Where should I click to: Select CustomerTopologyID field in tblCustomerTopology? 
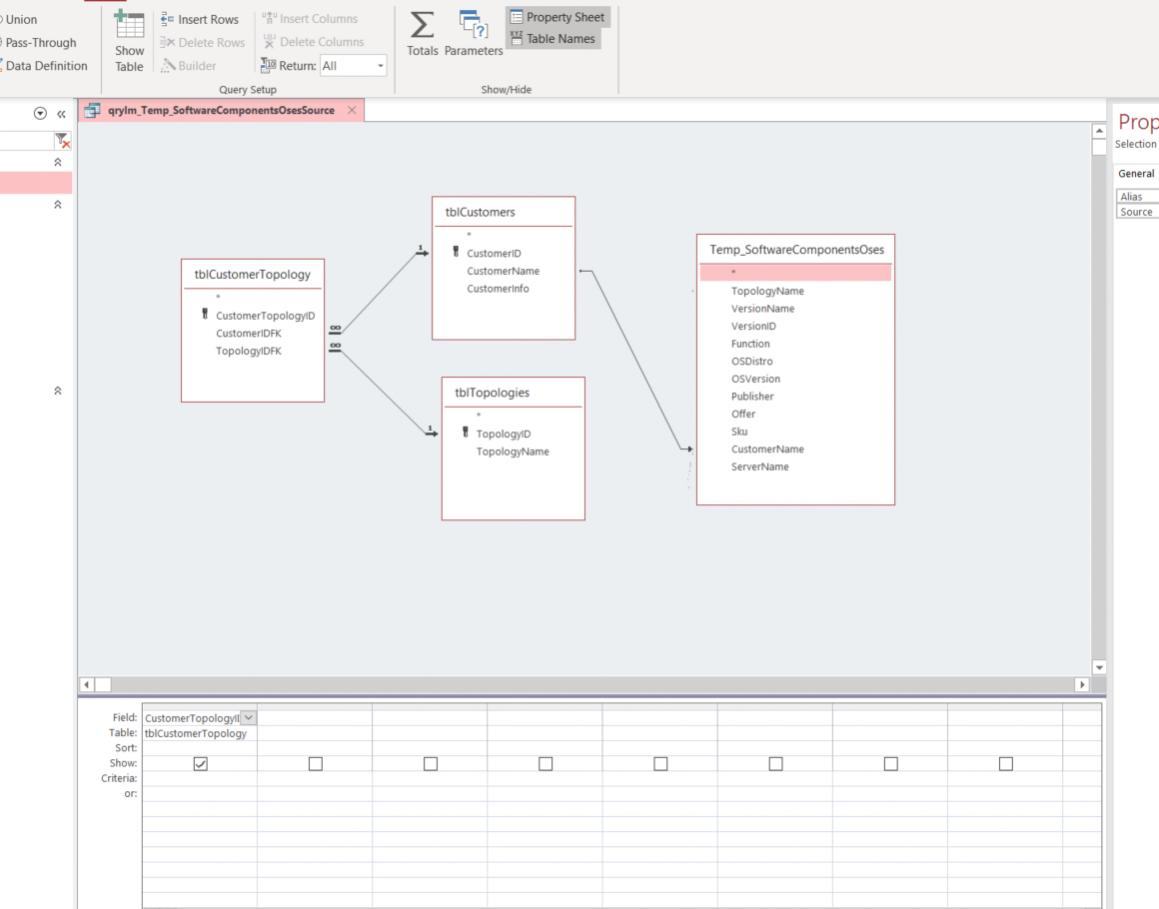265,316
